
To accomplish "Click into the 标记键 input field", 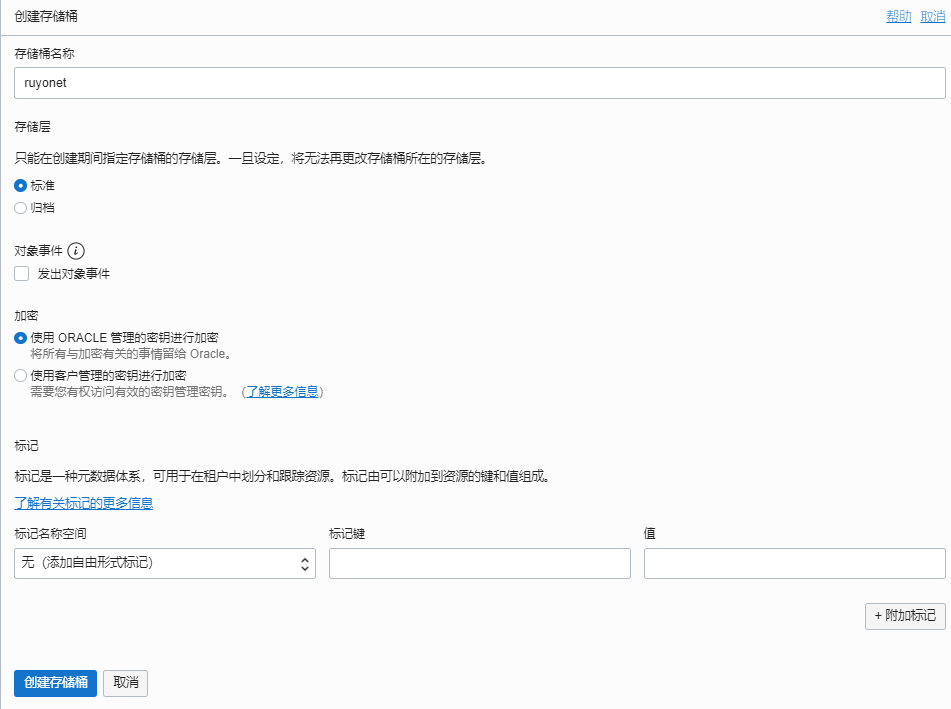I will tap(479, 564).
